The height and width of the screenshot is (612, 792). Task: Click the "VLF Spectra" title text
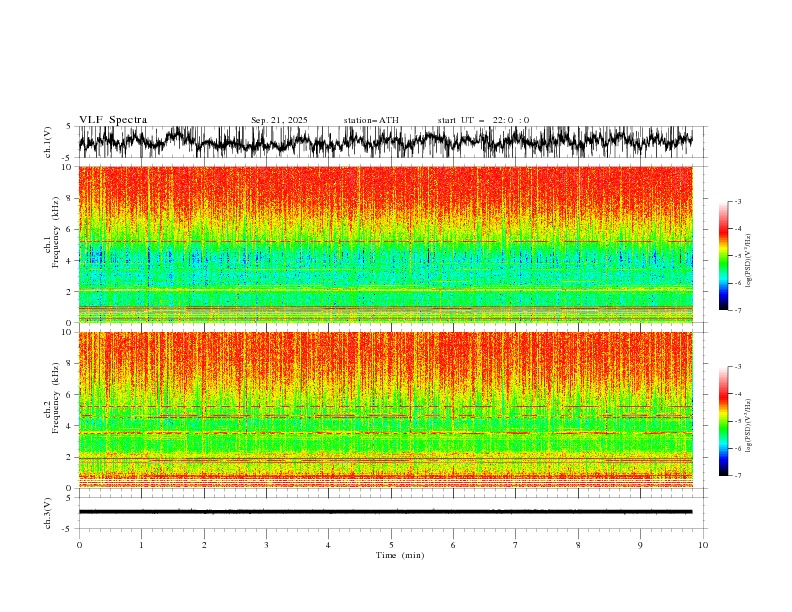pyautogui.click(x=113, y=120)
